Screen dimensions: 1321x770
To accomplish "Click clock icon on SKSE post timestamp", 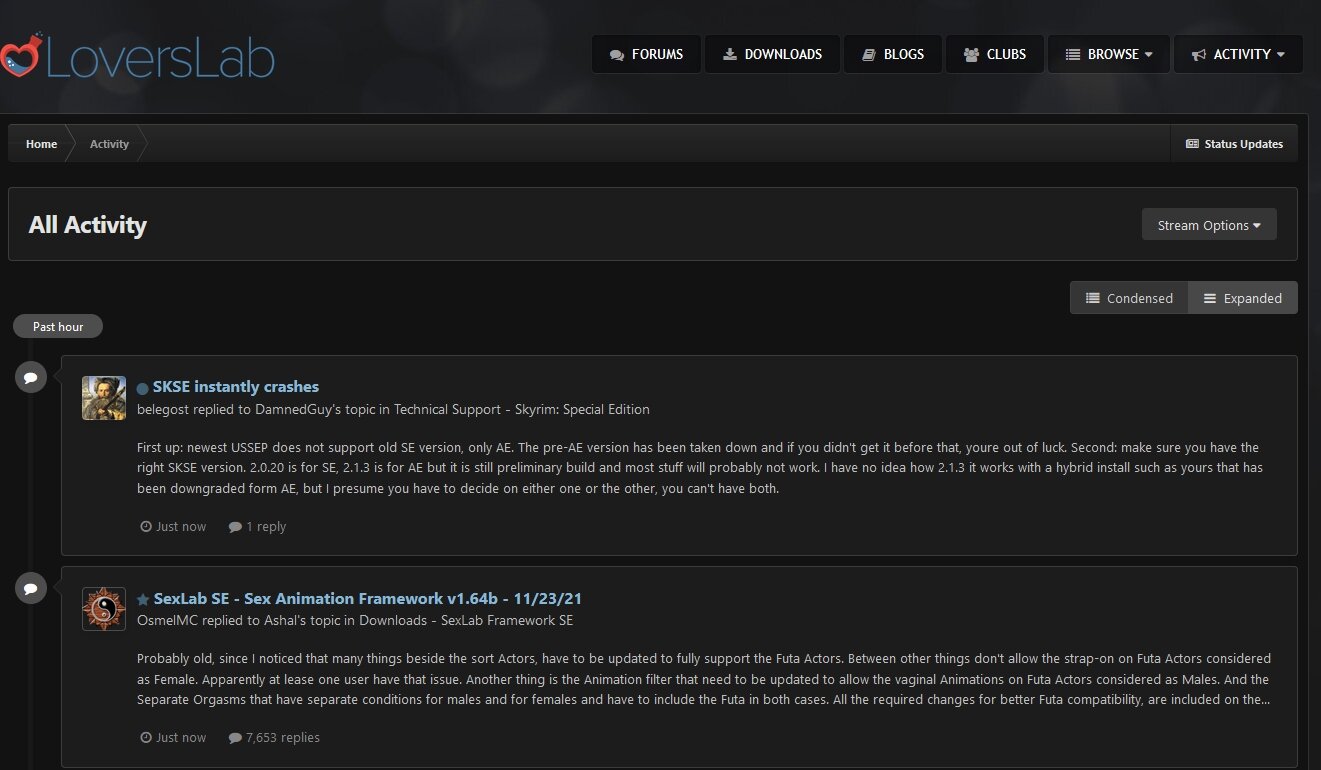I will coord(146,526).
